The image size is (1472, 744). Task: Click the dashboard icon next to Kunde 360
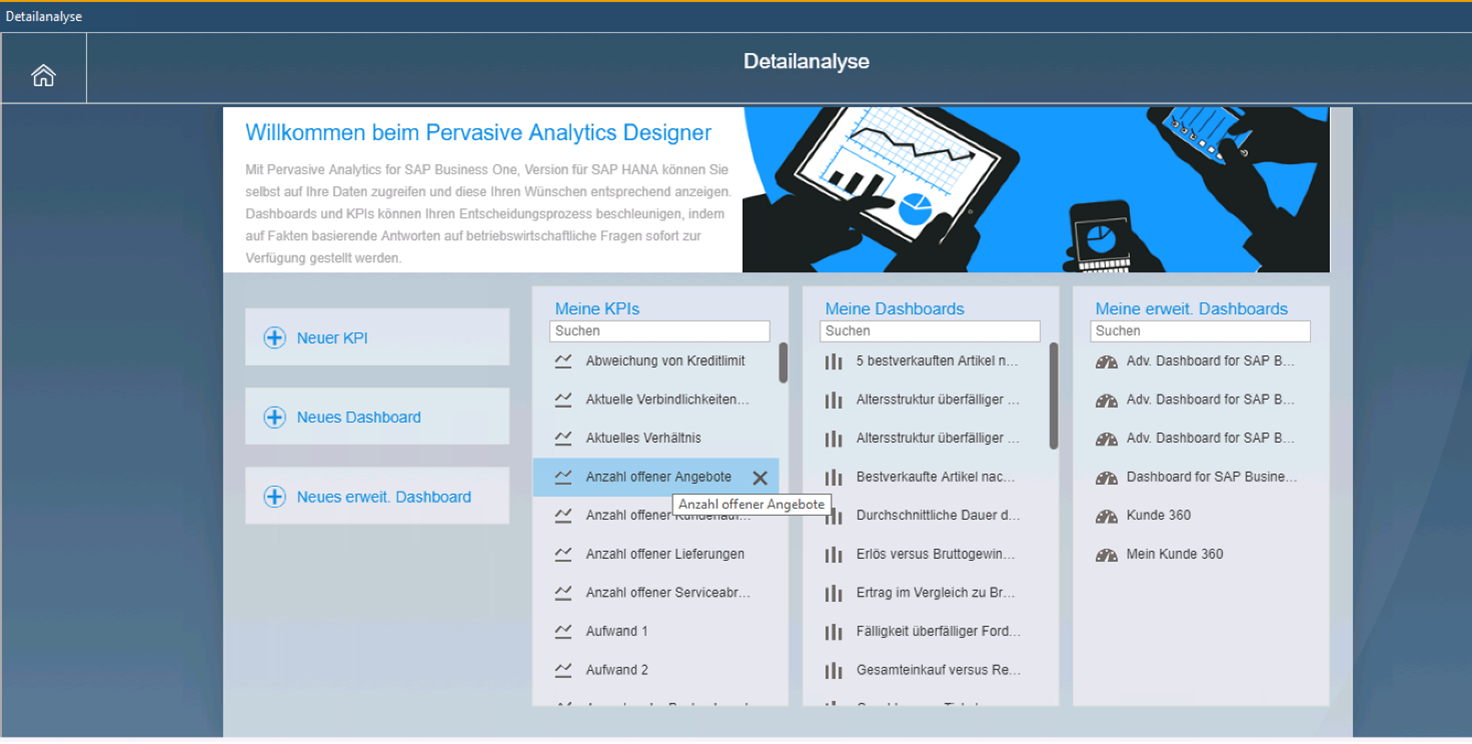(x=1107, y=515)
